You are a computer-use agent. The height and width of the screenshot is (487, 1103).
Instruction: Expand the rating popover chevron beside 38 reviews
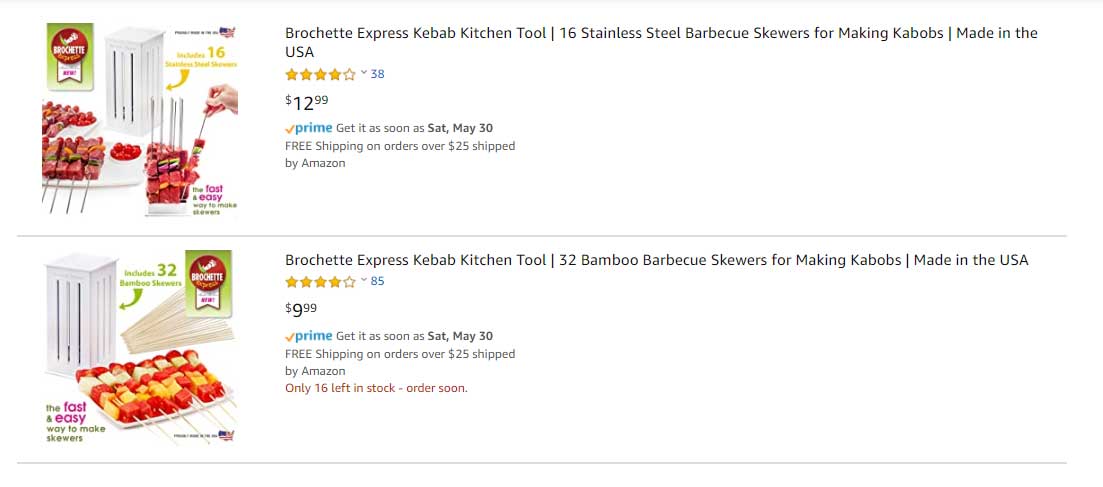click(364, 73)
